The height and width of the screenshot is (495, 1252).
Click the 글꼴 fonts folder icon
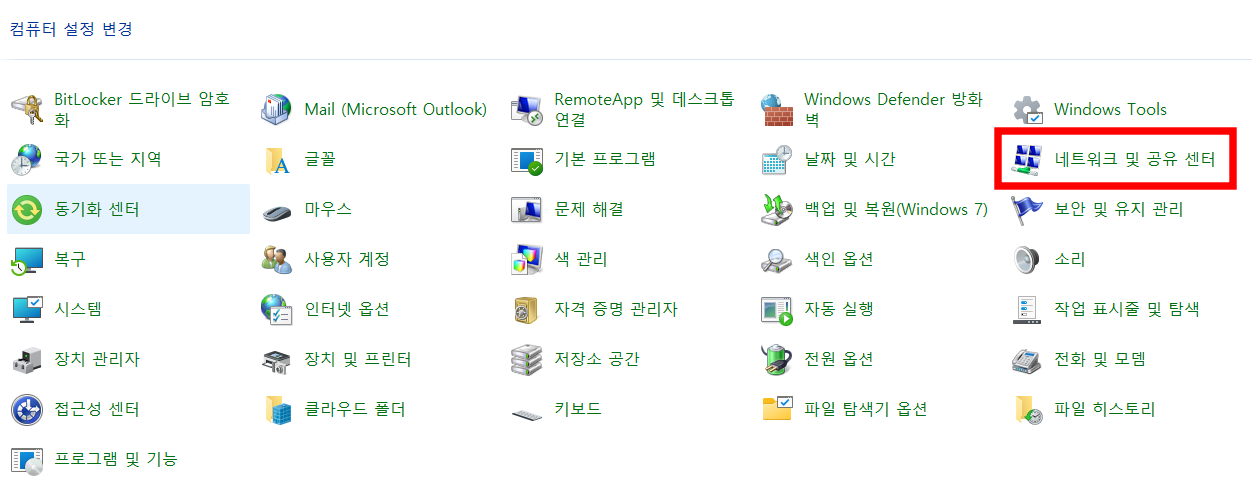277,159
